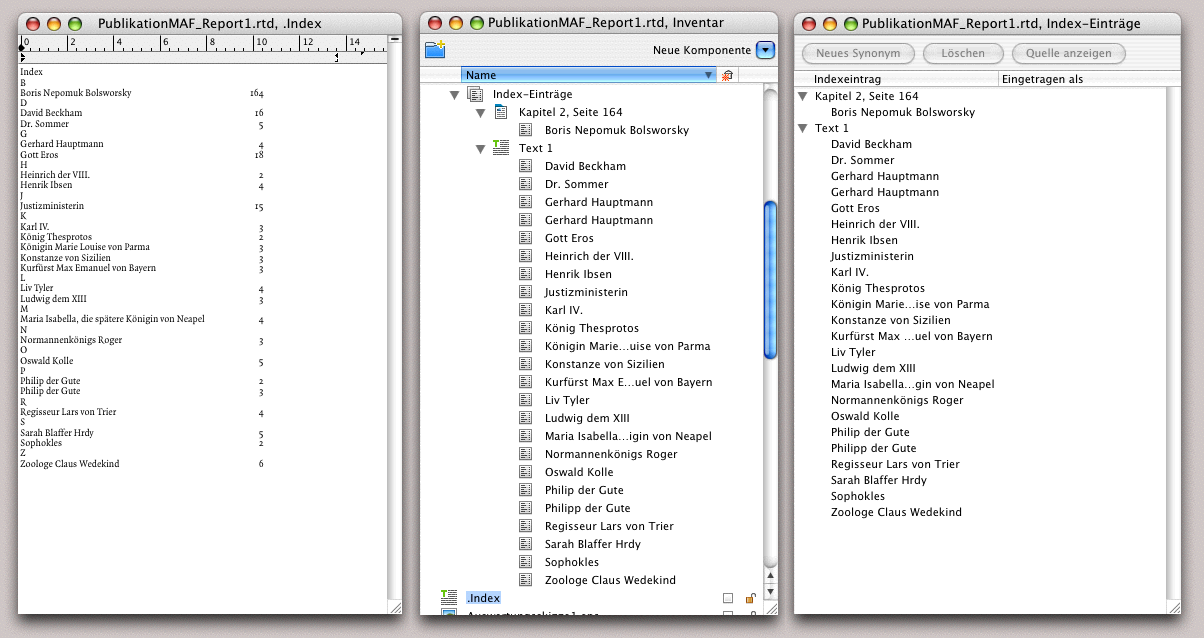The height and width of the screenshot is (638, 1204).
Task: Click the .Index text component icon
Action: point(449,598)
